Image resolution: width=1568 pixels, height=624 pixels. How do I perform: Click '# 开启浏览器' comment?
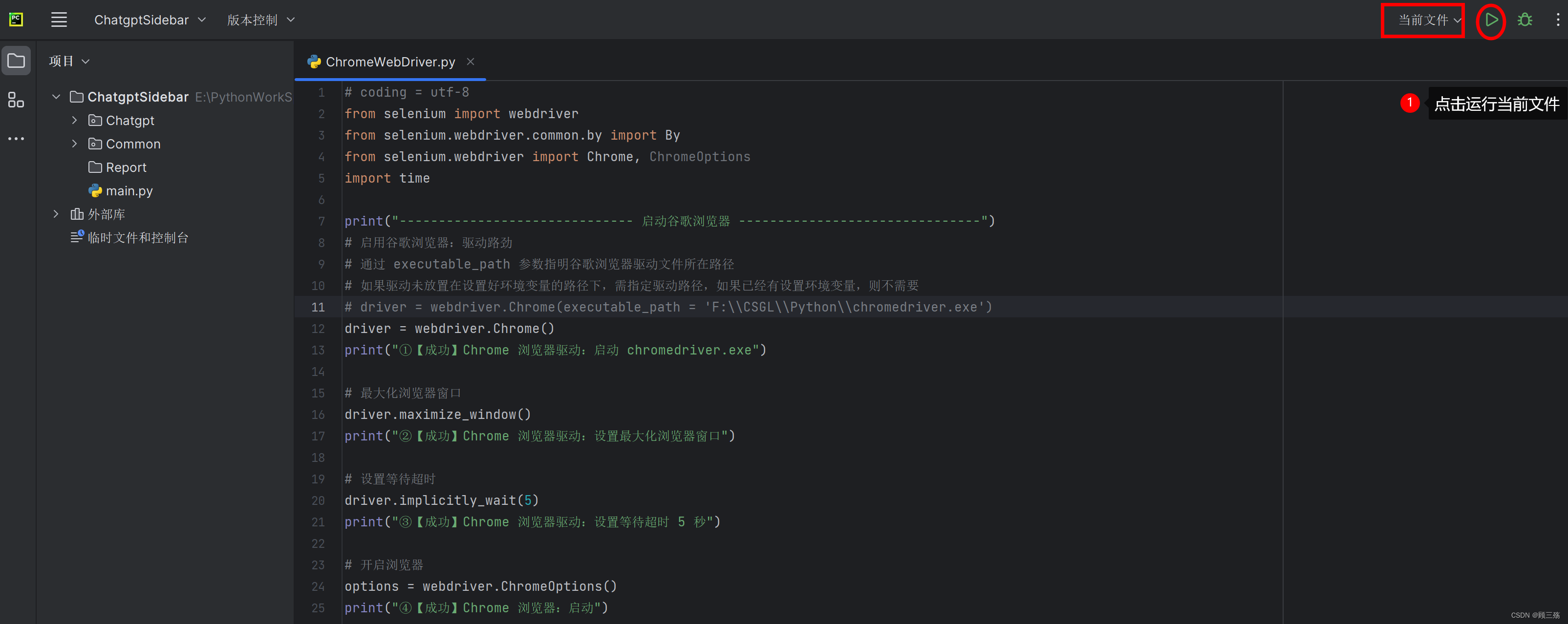(384, 565)
